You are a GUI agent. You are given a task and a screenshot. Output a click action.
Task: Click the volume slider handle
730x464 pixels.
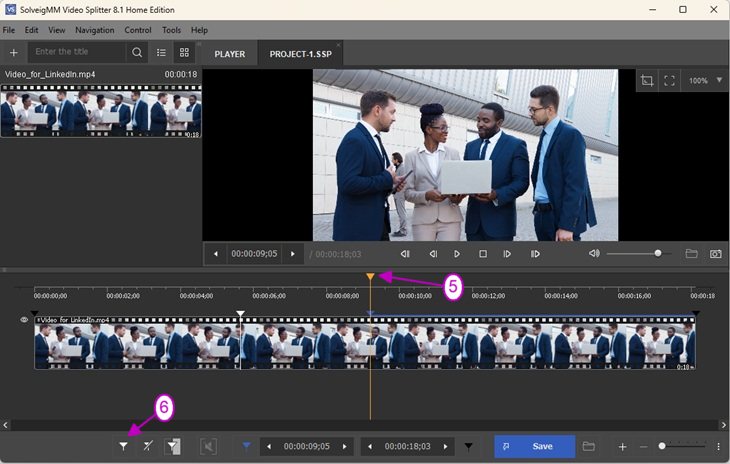(658, 254)
